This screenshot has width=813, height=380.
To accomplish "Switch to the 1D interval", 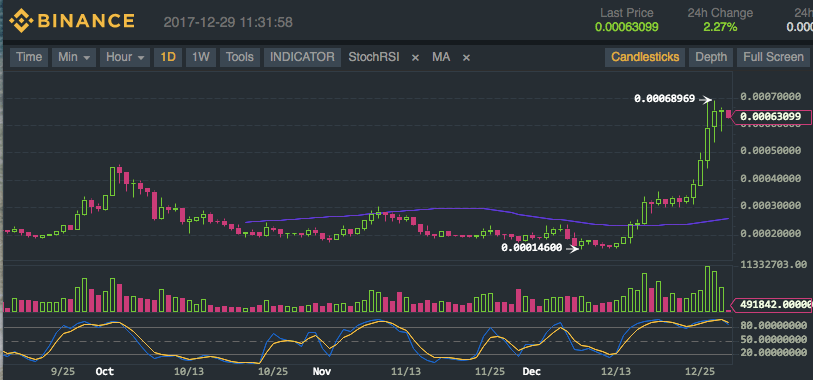I will [x=167, y=57].
